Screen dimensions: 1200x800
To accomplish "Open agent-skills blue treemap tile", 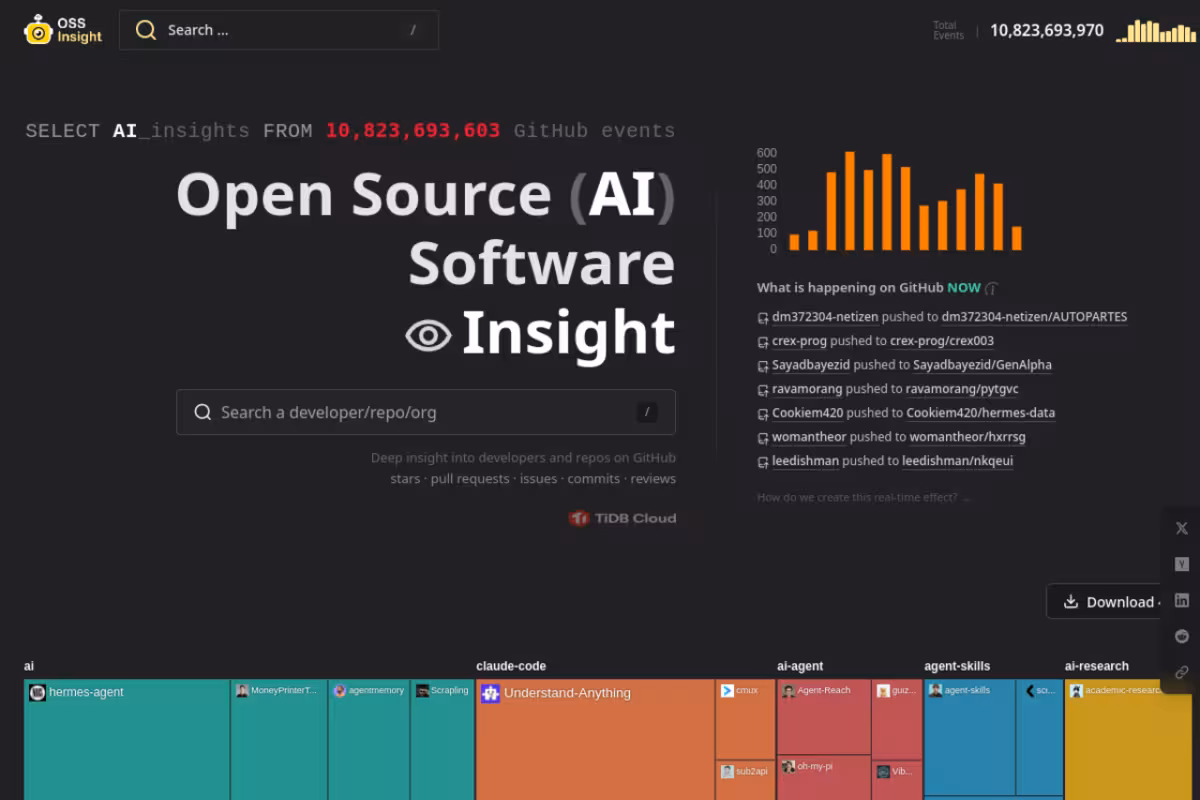I will 969,737.
